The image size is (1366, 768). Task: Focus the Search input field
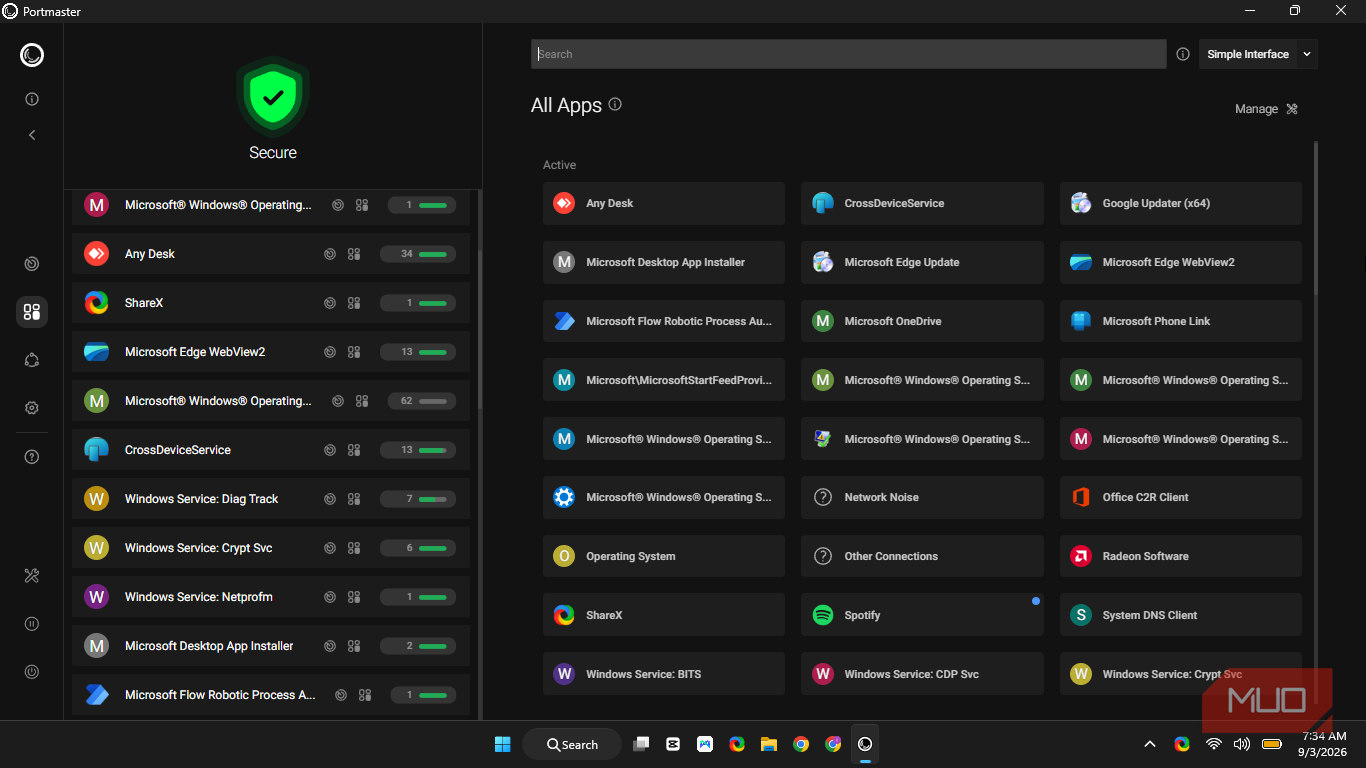tap(848, 54)
